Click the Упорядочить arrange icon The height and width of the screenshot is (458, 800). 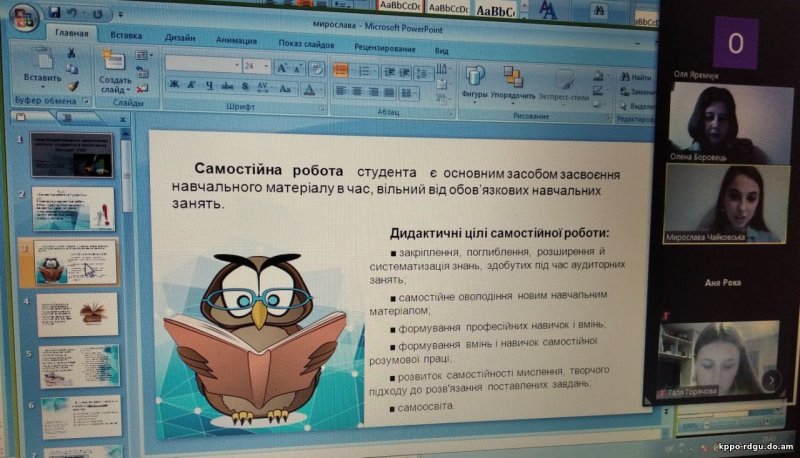tap(513, 78)
